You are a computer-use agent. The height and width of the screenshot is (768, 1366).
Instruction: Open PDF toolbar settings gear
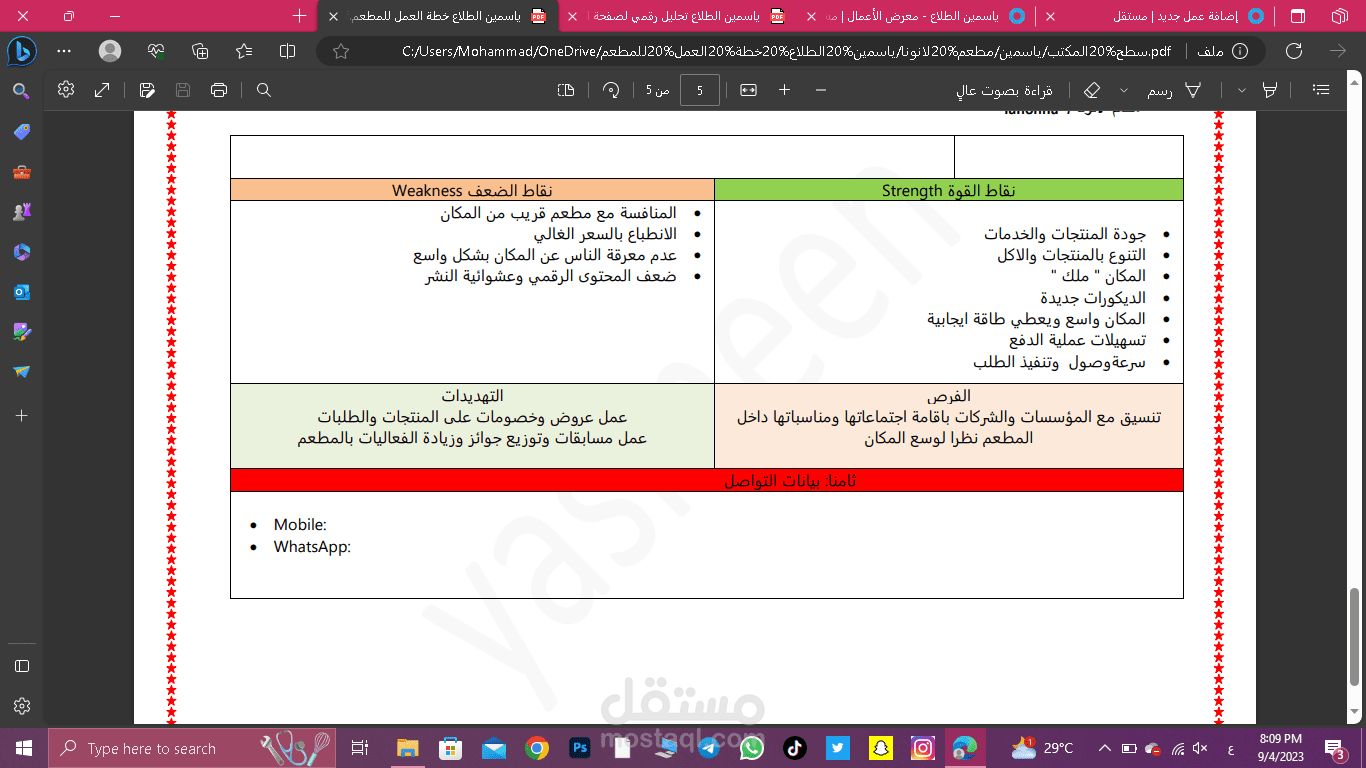pyautogui.click(x=66, y=89)
